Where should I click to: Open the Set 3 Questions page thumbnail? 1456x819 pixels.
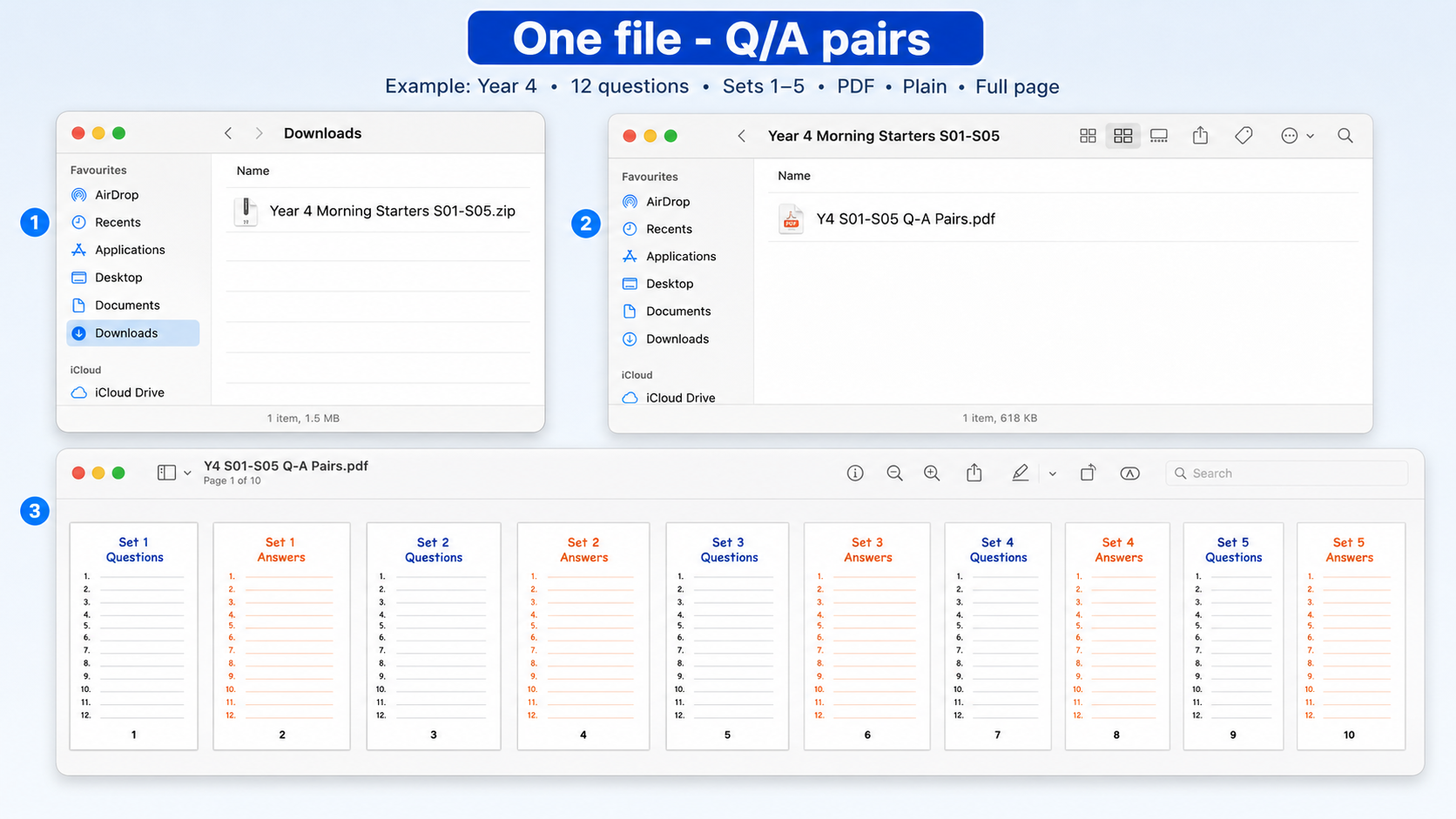click(728, 636)
